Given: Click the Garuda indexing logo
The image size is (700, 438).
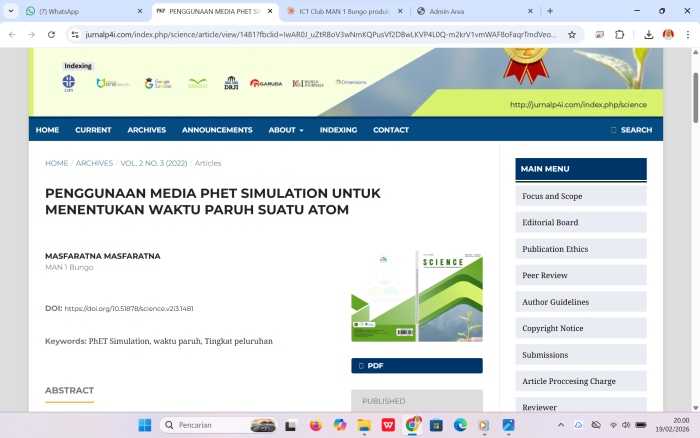Looking at the screenshot, I should (266, 83).
